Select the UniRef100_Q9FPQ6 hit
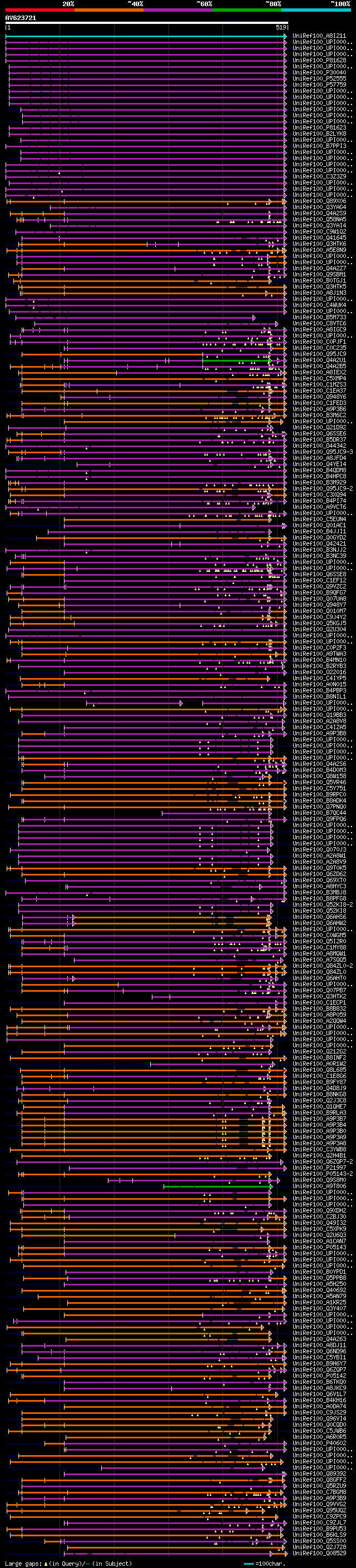Image resolution: width=356 pixels, height=1568 pixels. [319, 819]
